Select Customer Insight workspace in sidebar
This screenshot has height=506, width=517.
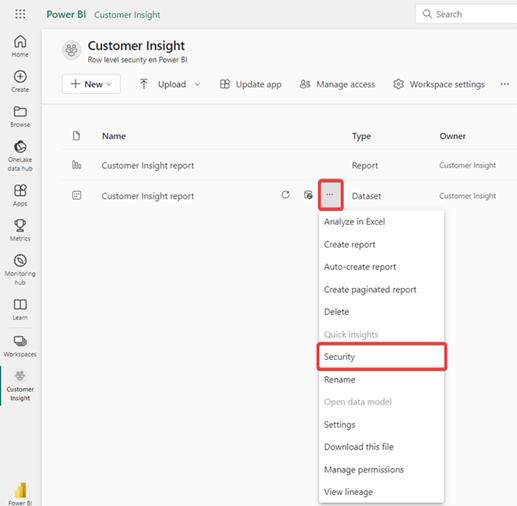tap(20, 385)
